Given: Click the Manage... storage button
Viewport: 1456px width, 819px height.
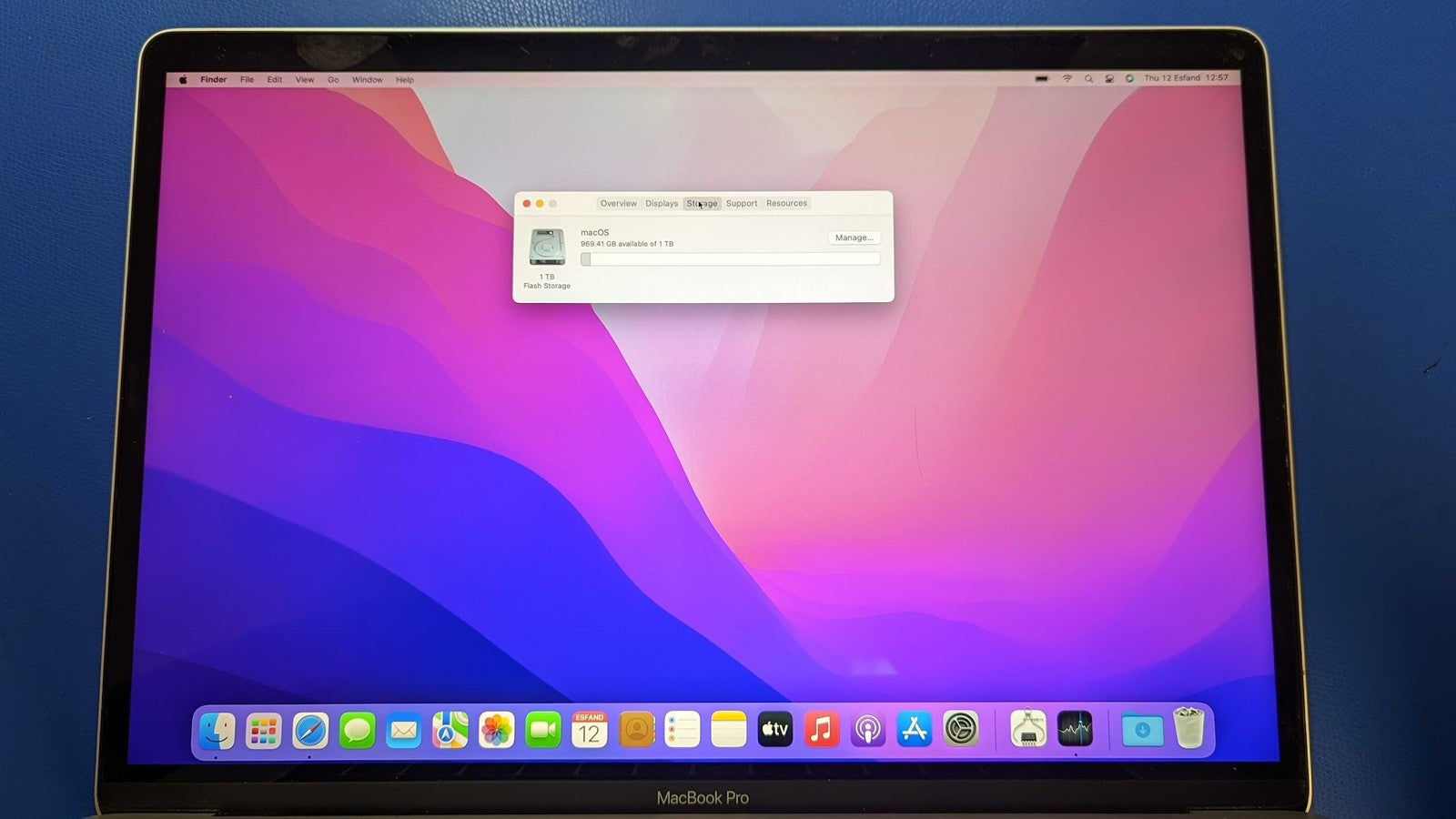Looking at the screenshot, I should tap(854, 238).
